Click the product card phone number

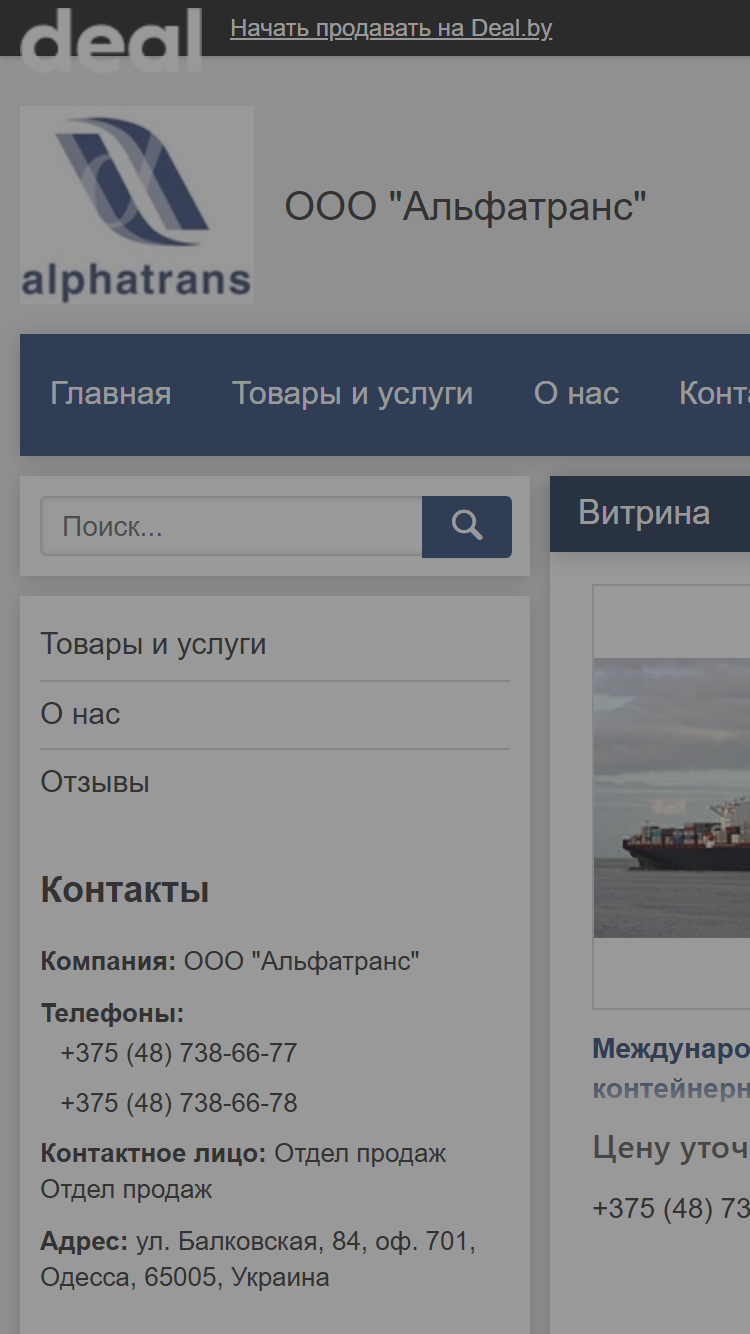[x=671, y=1208]
